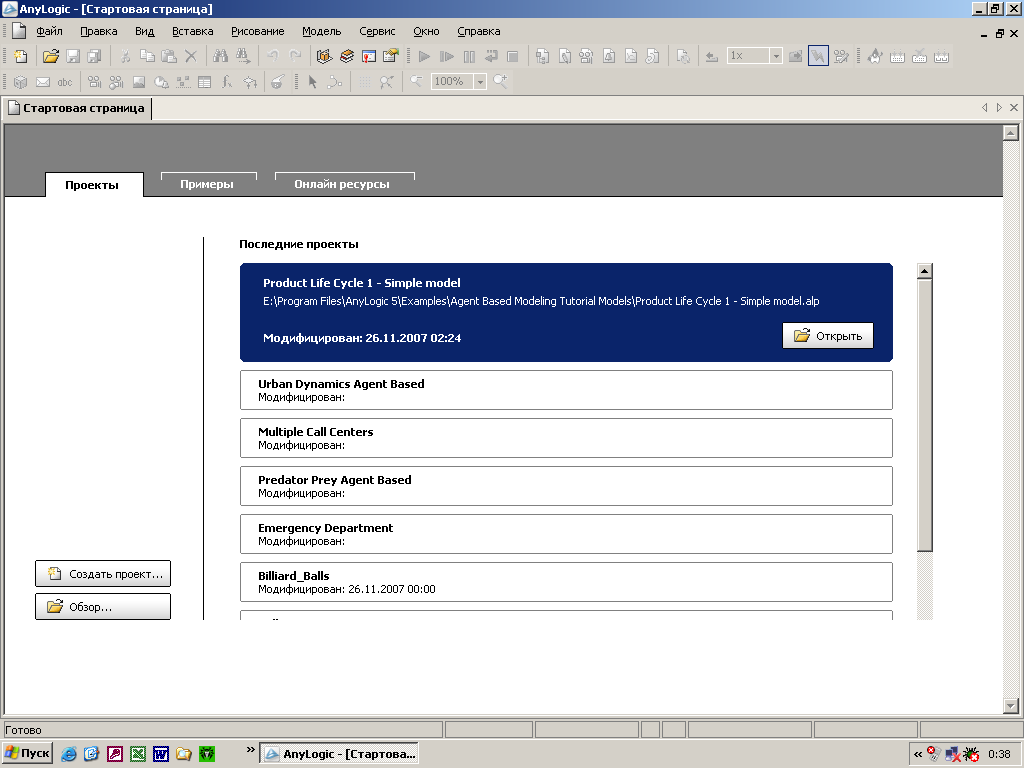Click the connector line tool icon
The height and width of the screenshot is (768, 1024).
tap(334, 82)
